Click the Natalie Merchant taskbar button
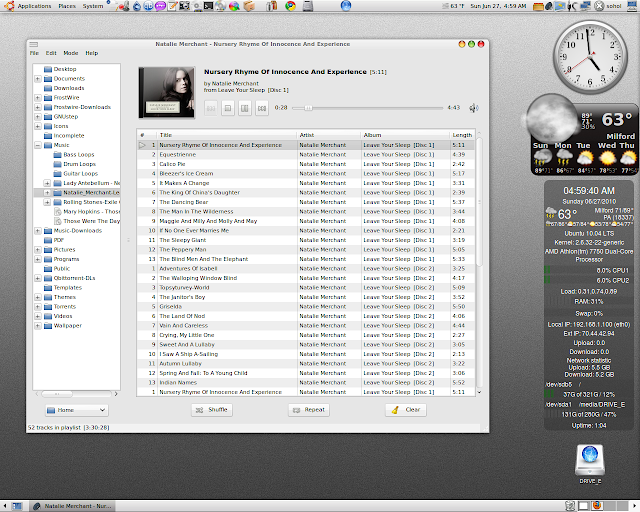Image resolution: width=640 pixels, height=512 pixels. pyautogui.click(x=73, y=506)
